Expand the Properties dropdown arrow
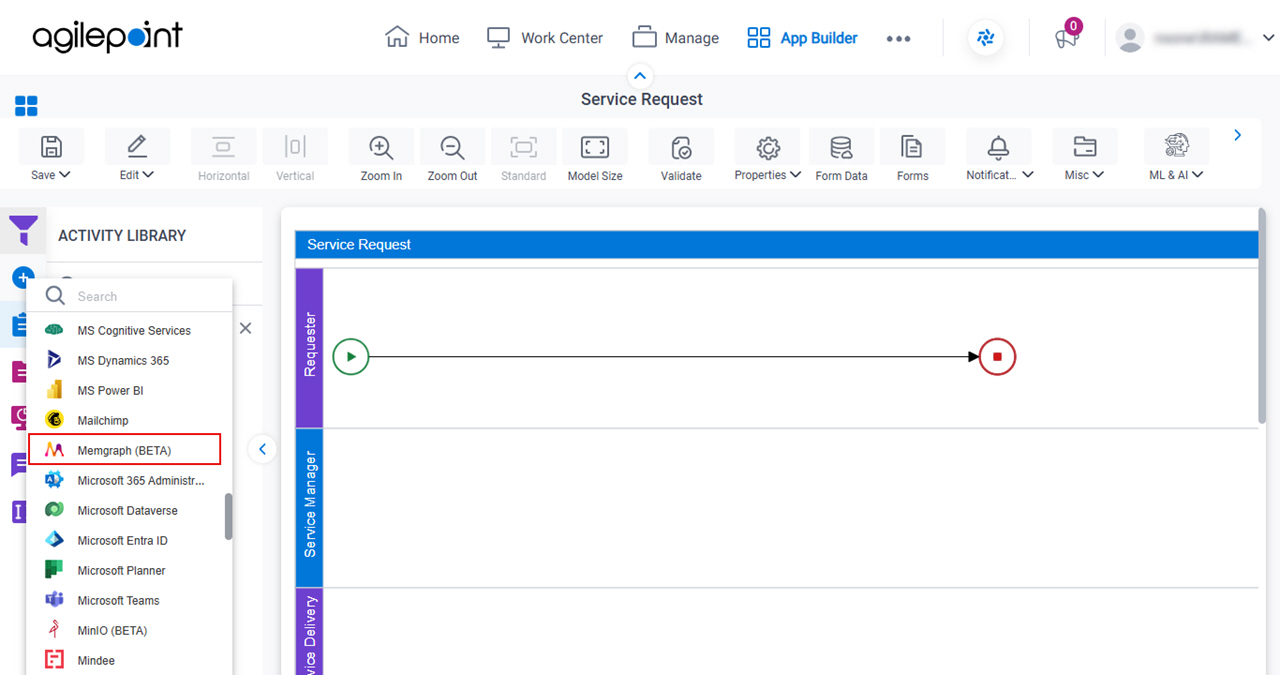The width and height of the screenshot is (1280, 675). pyautogui.click(x=796, y=175)
